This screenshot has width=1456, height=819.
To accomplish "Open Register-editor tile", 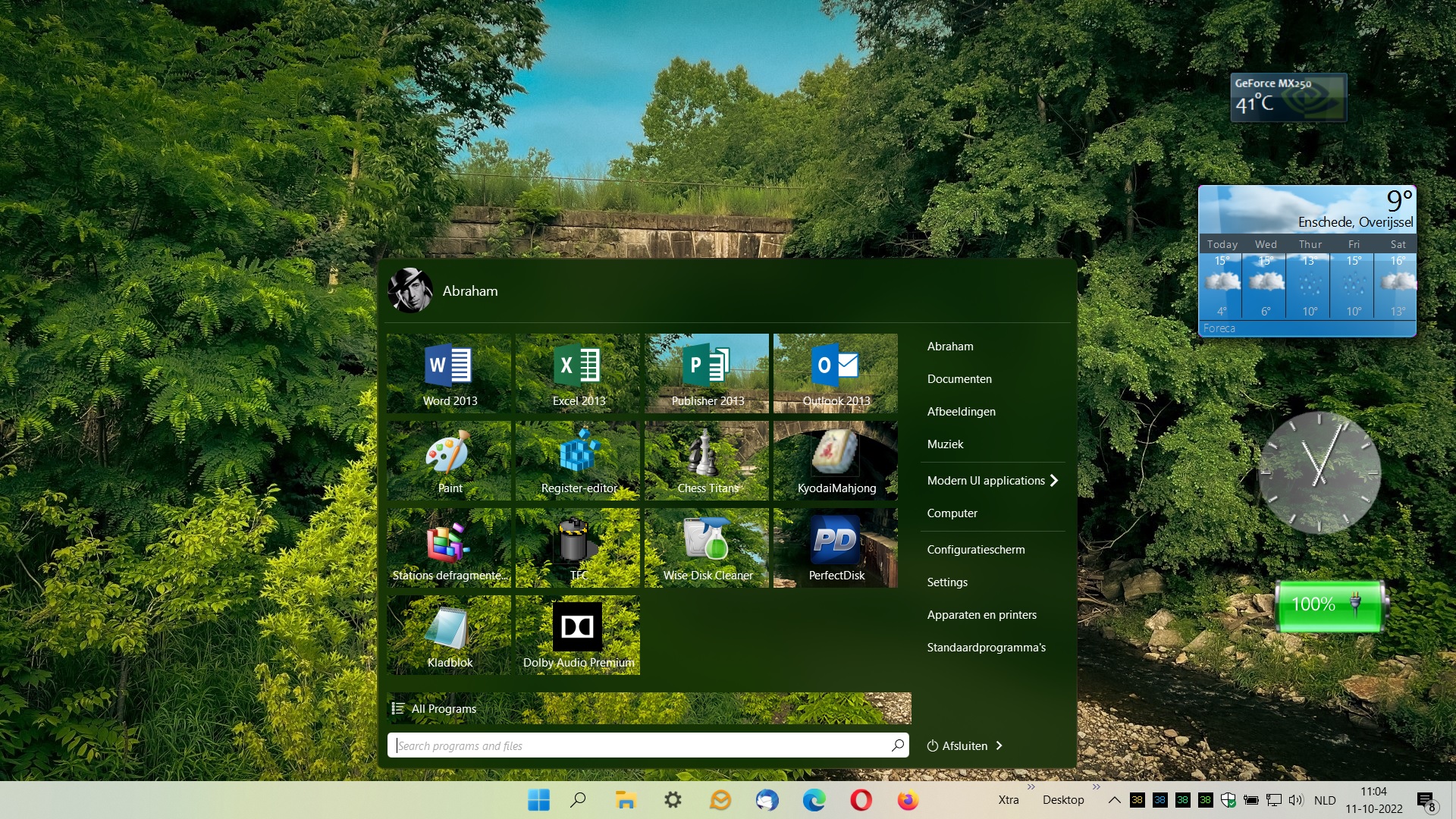I will pyautogui.click(x=579, y=460).
